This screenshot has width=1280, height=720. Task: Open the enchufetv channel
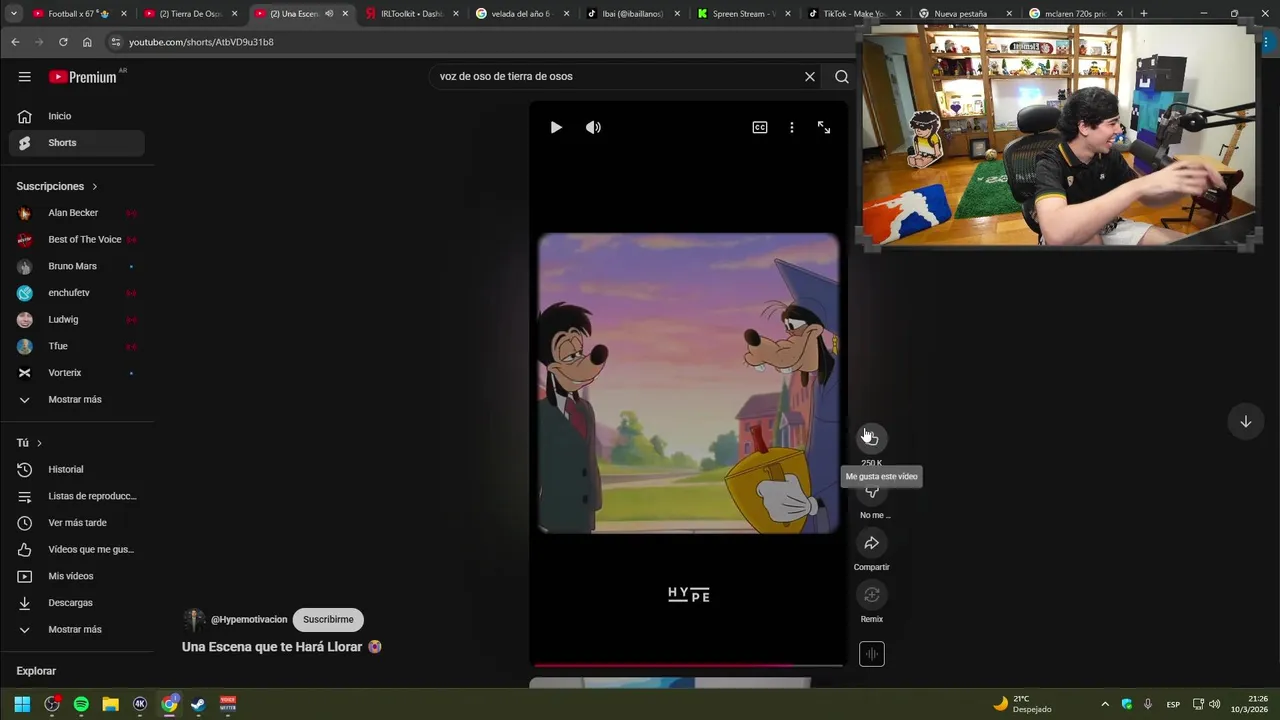pyautogui.click(x=77, y=293)
